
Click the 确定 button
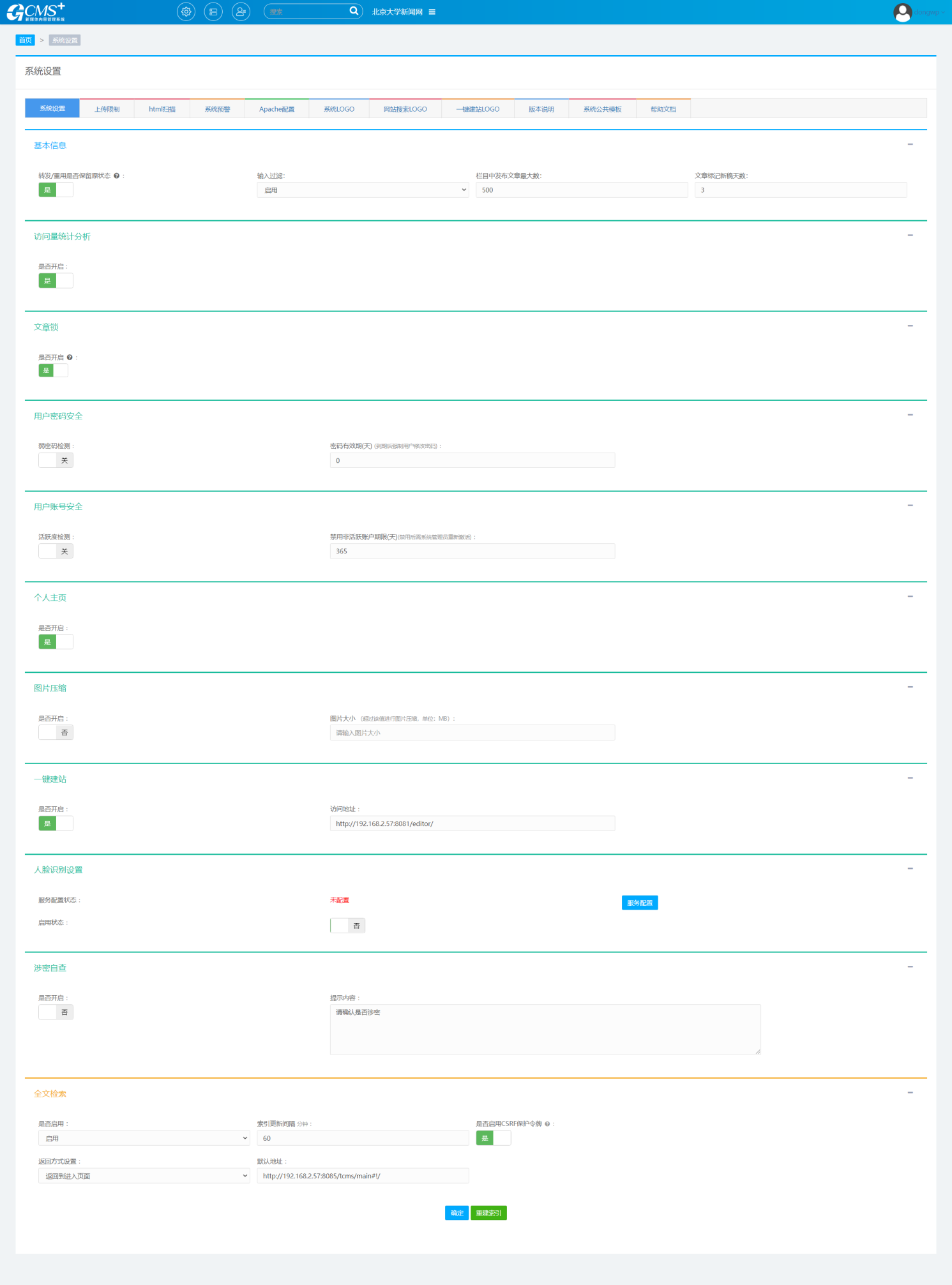point(457,1213)
